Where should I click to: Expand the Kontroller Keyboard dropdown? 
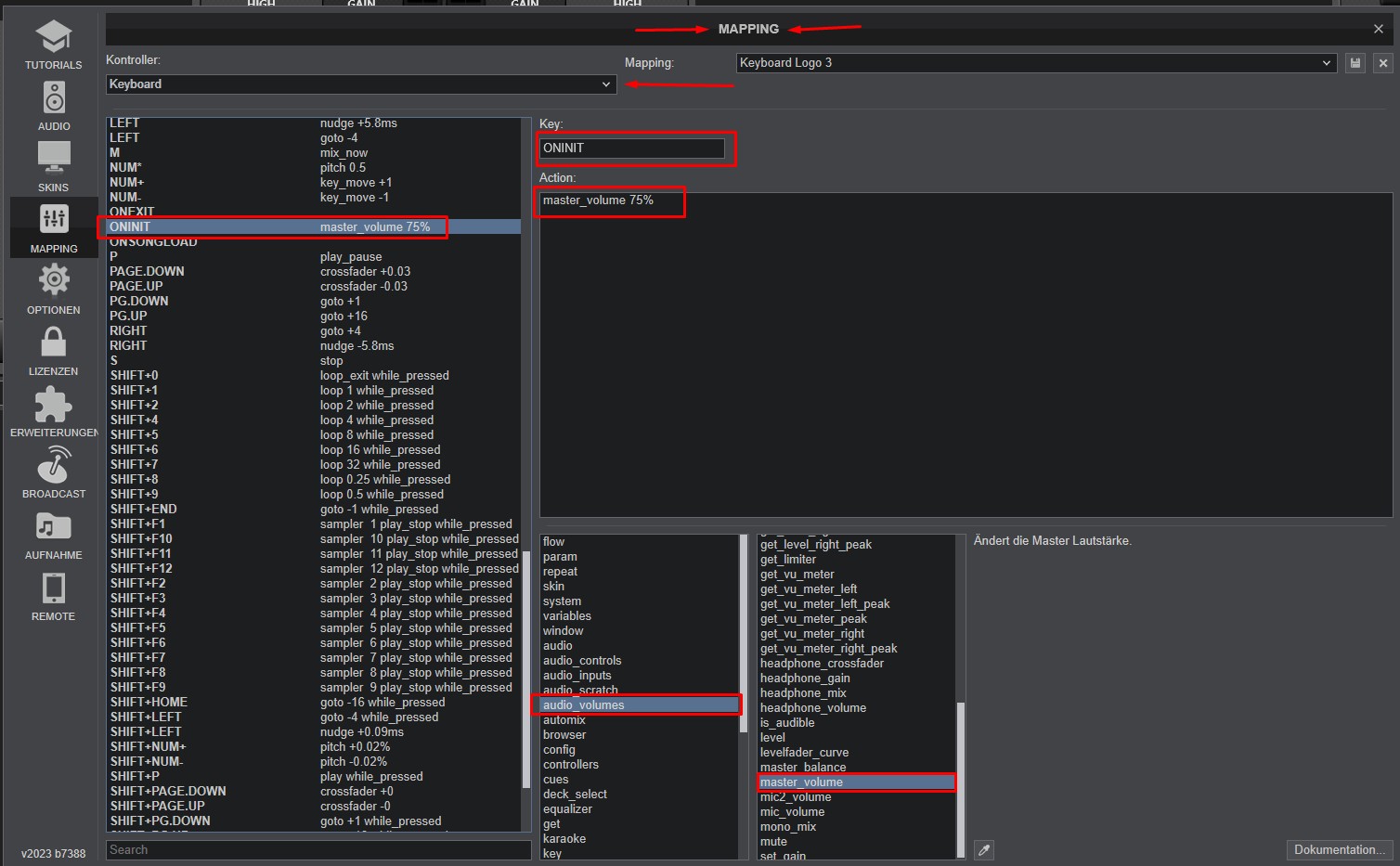pyautogui.click(x=361, y=84)
